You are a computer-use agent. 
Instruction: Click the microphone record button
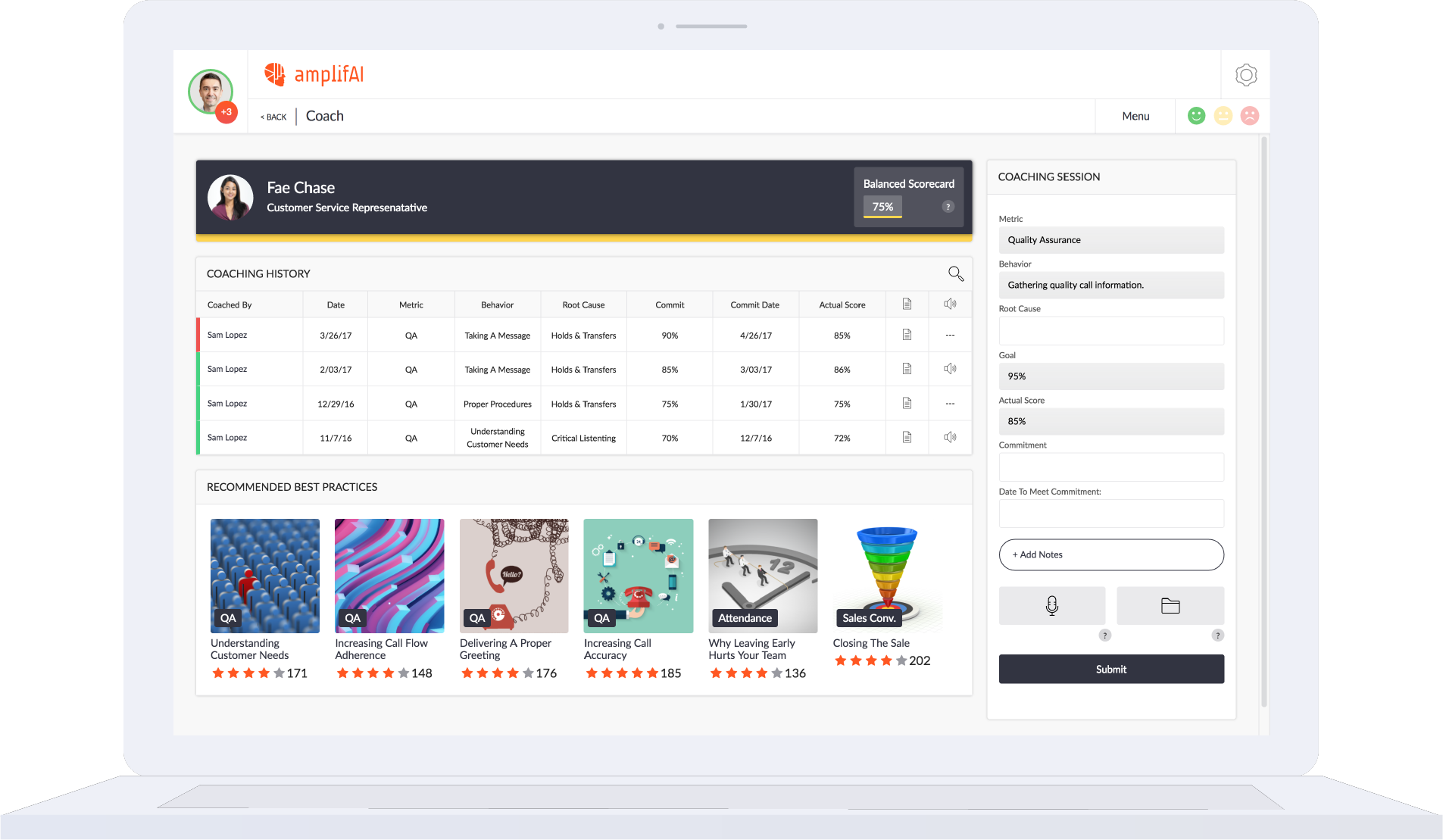(x=1051, y=605)
